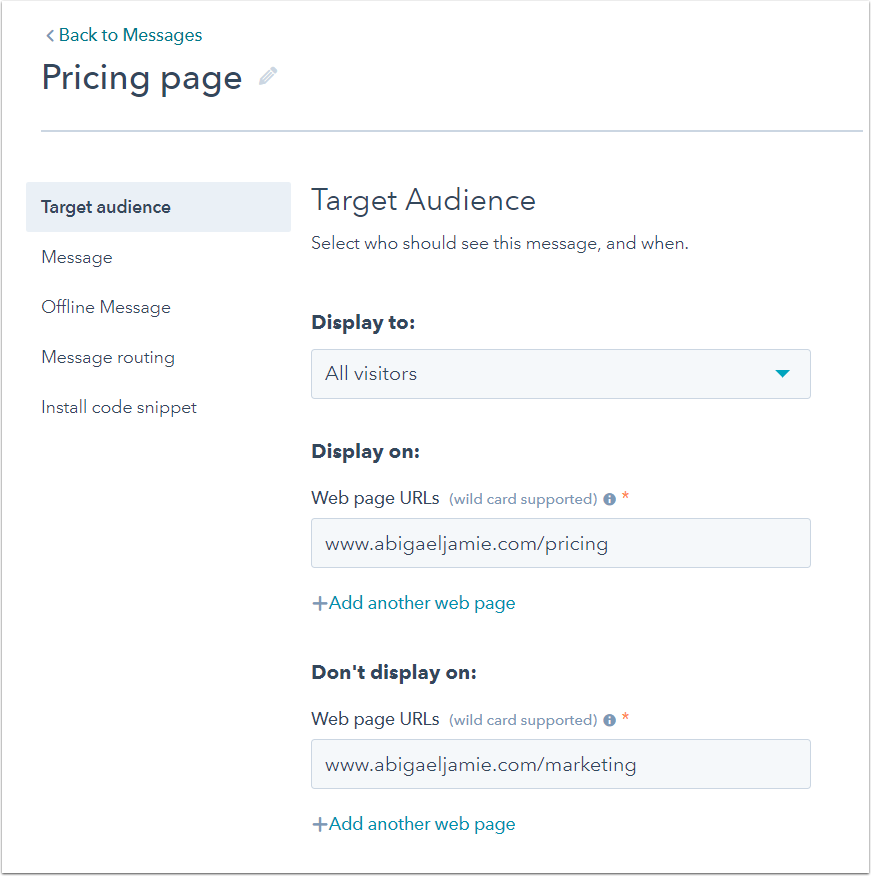Open the All visitors combo box
871x876 pixels.
coord(560,374)
